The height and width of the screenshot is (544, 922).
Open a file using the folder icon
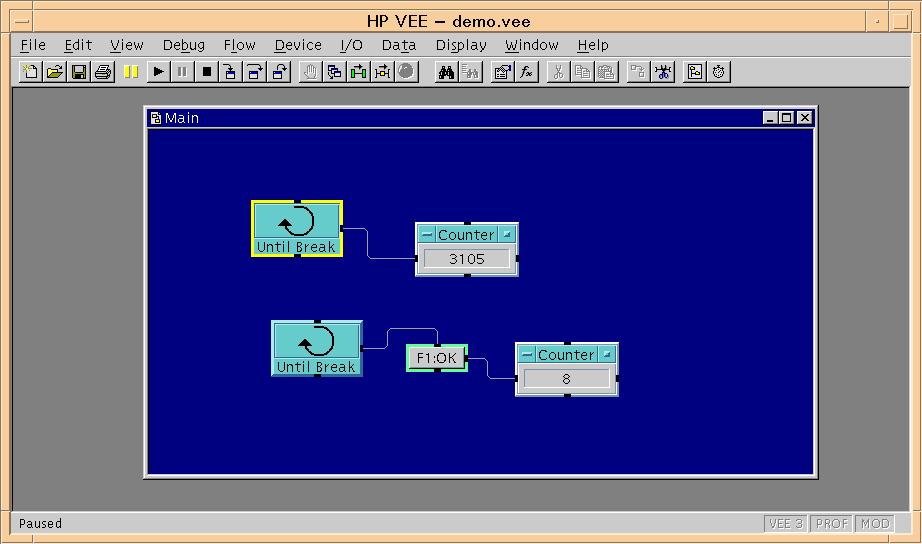55,72
